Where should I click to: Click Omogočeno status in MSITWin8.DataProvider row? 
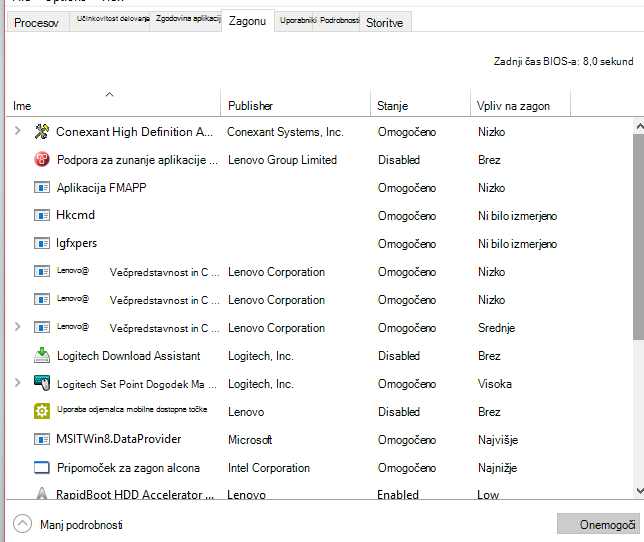[x=407, y=440]
